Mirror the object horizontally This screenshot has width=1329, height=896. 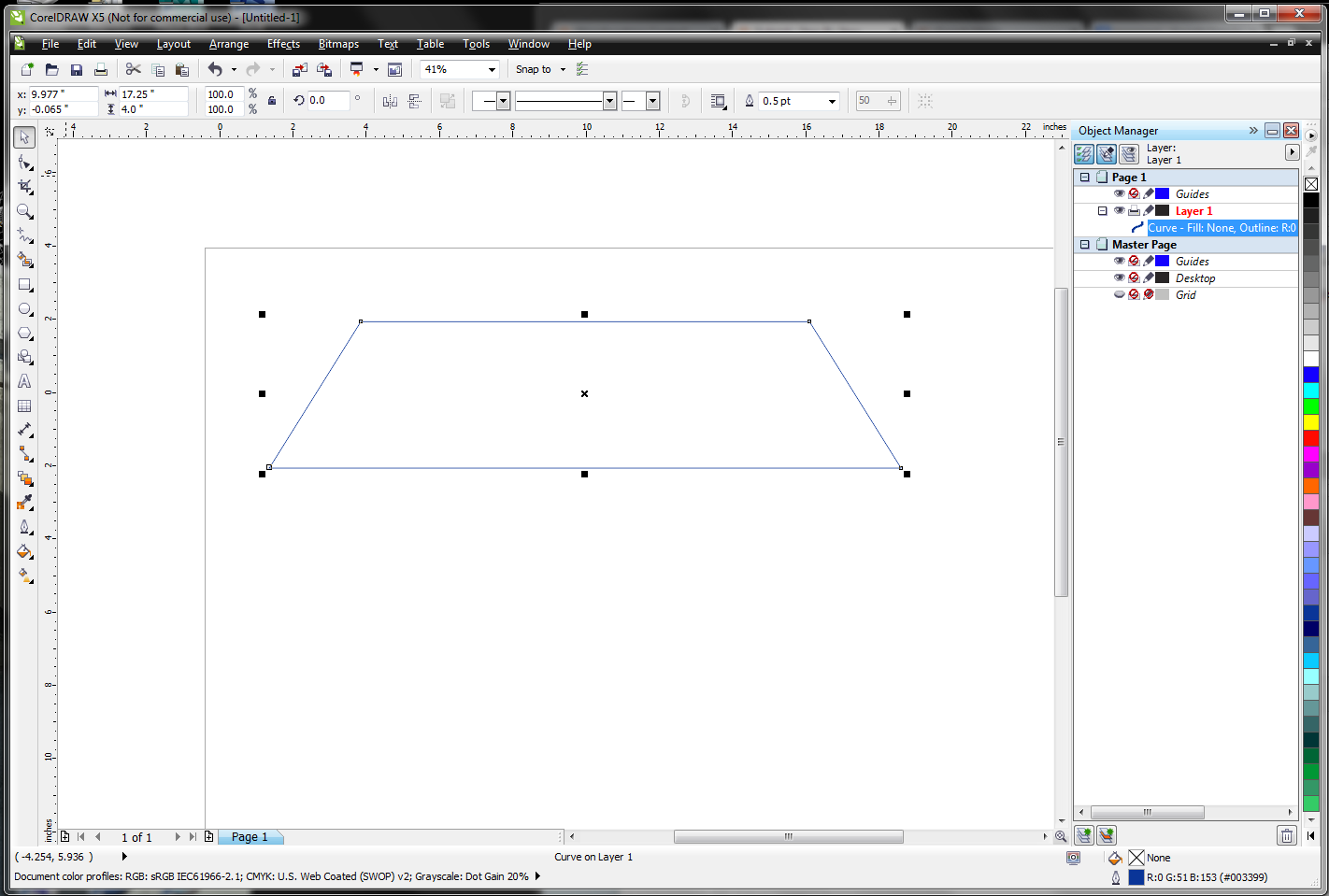pos(390,101)
